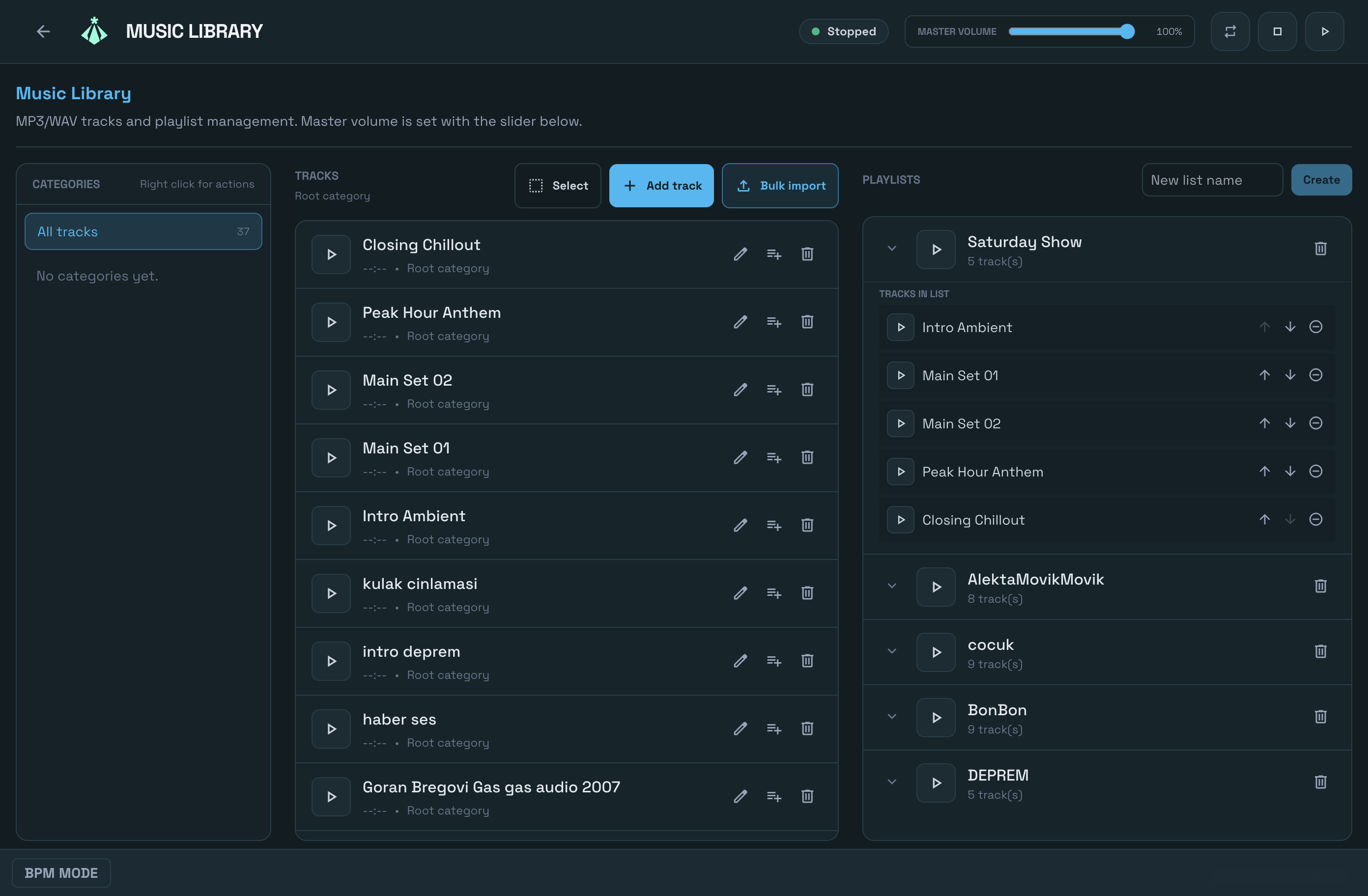Image resolution: width=1368 pixels, height=896 pixels.
Task: Edit the Goran Bregovi Gas gas track
Action: point(741,797)
